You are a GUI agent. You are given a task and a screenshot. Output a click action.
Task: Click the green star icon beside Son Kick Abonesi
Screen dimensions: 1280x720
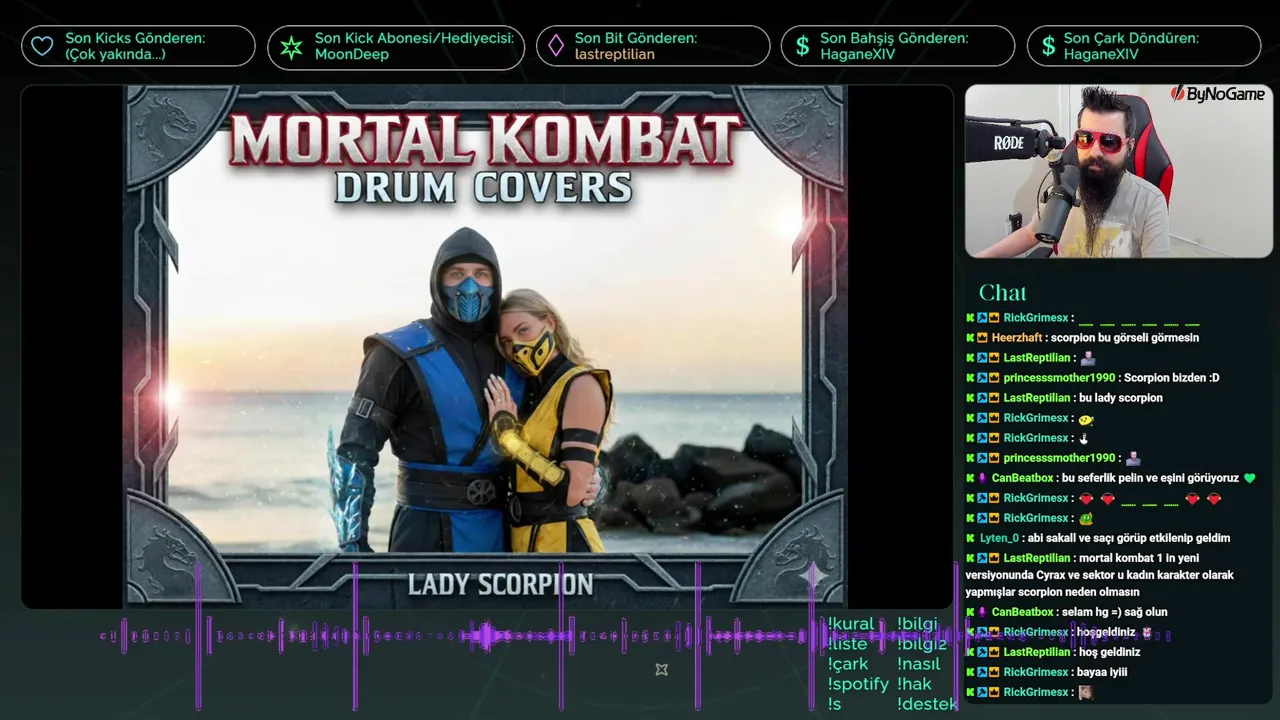tap(291, 47)
